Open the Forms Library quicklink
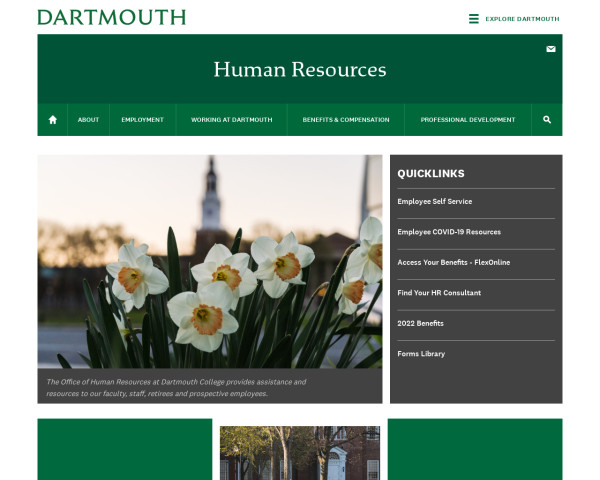600x480 pixels. pyautogui.click(x=421, y=354)
